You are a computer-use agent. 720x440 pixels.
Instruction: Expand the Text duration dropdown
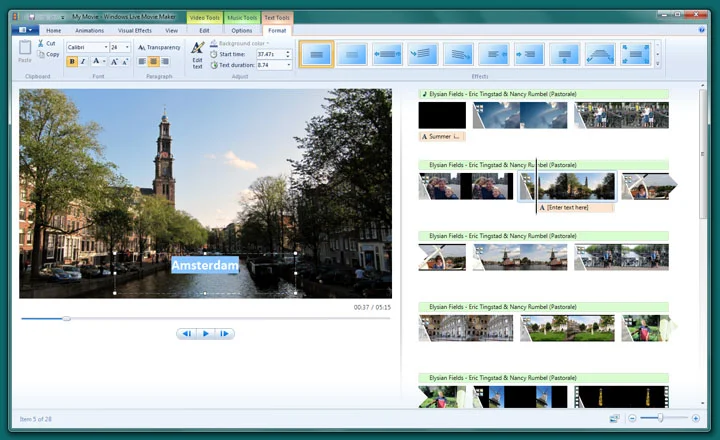[x=288, y=65]
